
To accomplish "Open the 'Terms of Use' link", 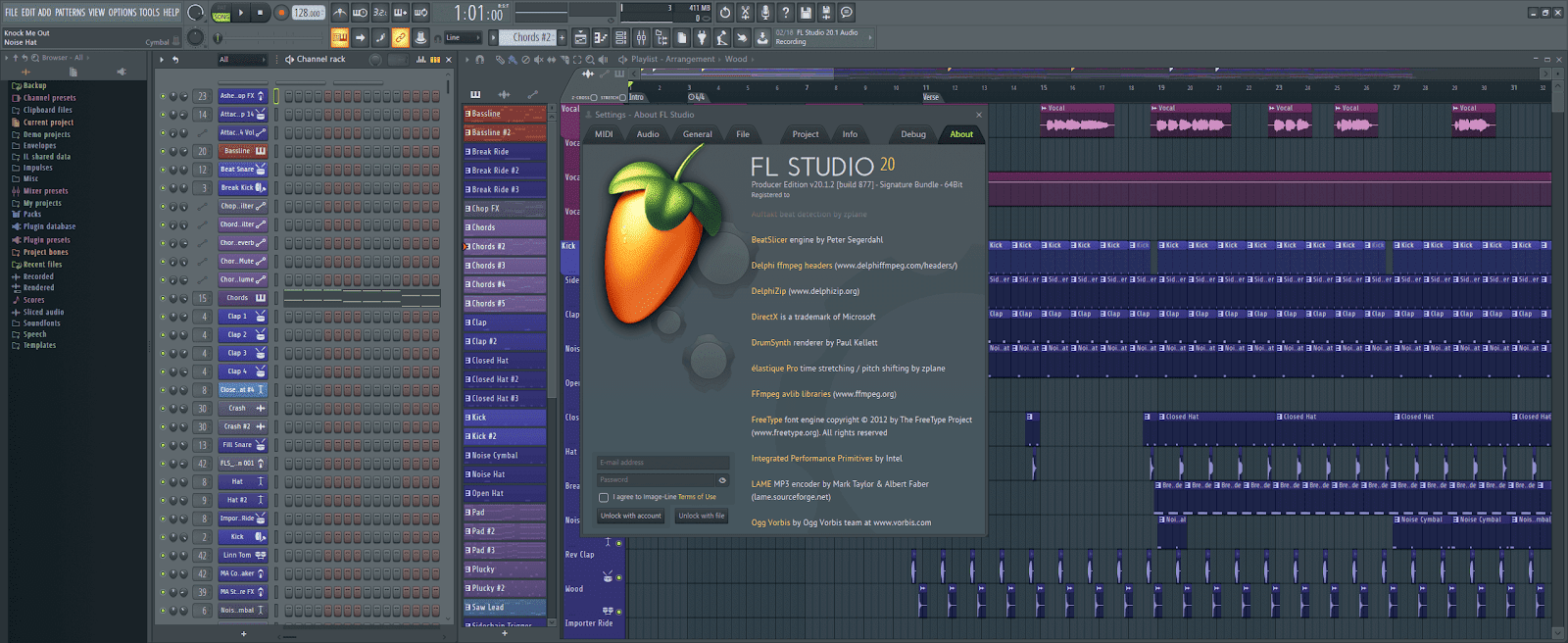I will click(x=697, y=497).
